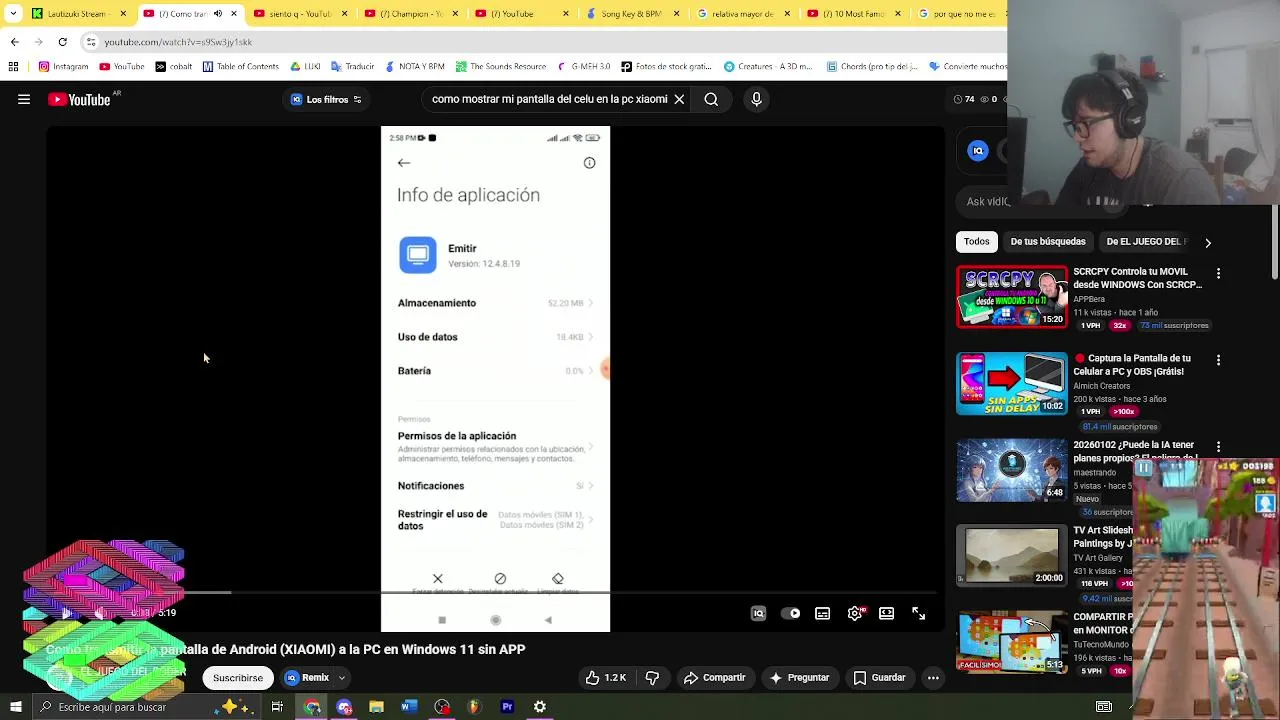Enter fullscreen in the video player
Viewport: 1280px width, 720px height.
click(919, 614)
